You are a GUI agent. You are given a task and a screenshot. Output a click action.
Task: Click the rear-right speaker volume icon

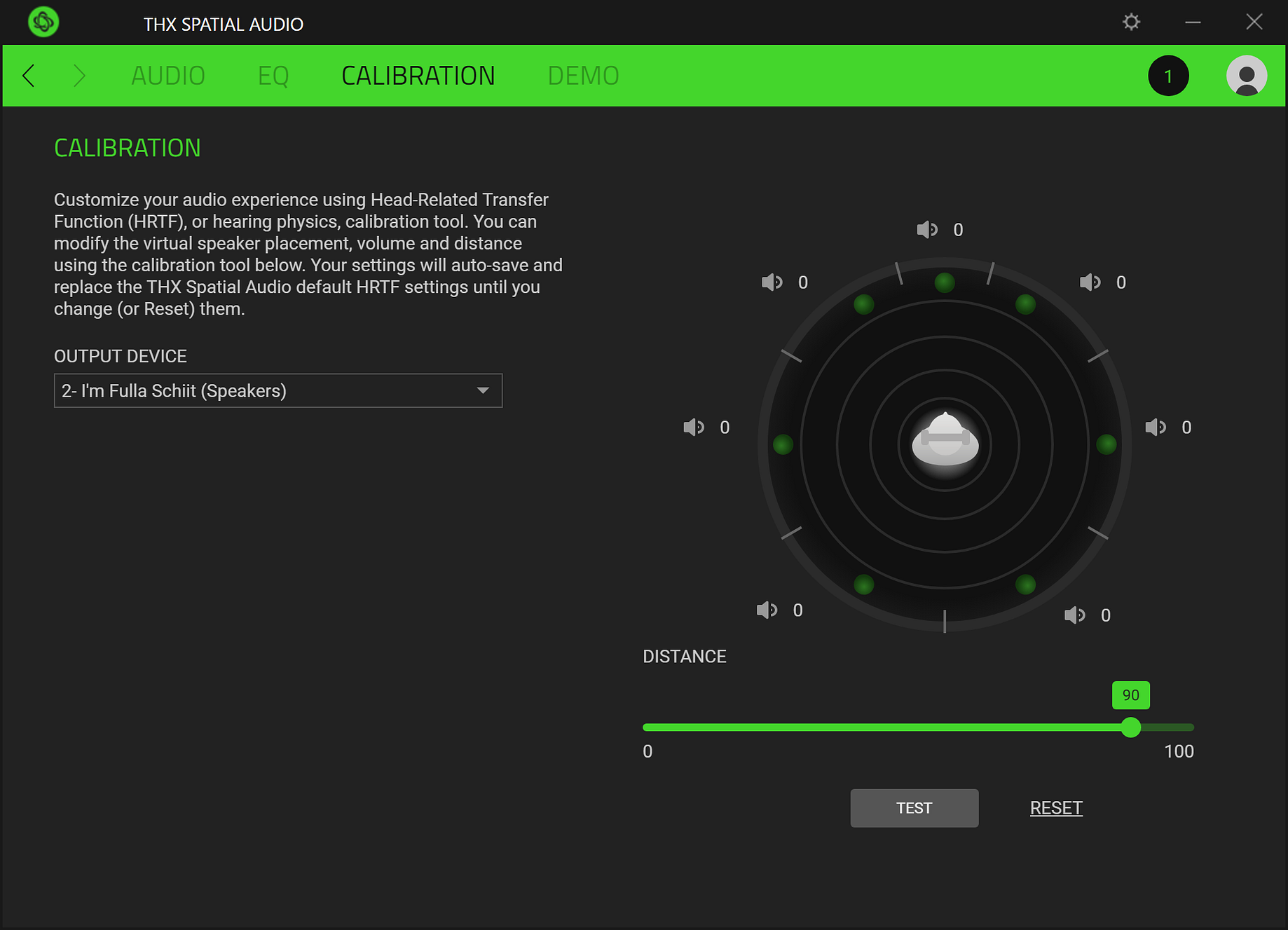(1074, 615)
